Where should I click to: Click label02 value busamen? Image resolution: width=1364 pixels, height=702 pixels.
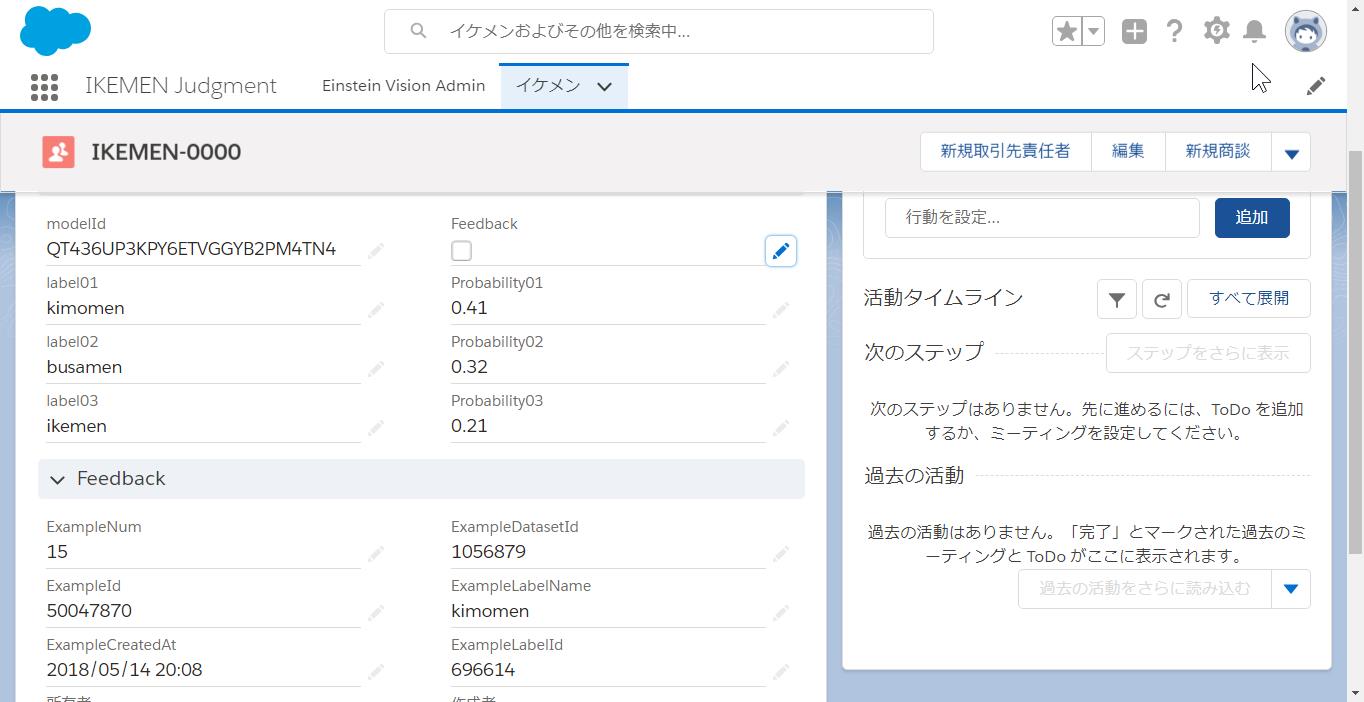(x=84, y=367)
